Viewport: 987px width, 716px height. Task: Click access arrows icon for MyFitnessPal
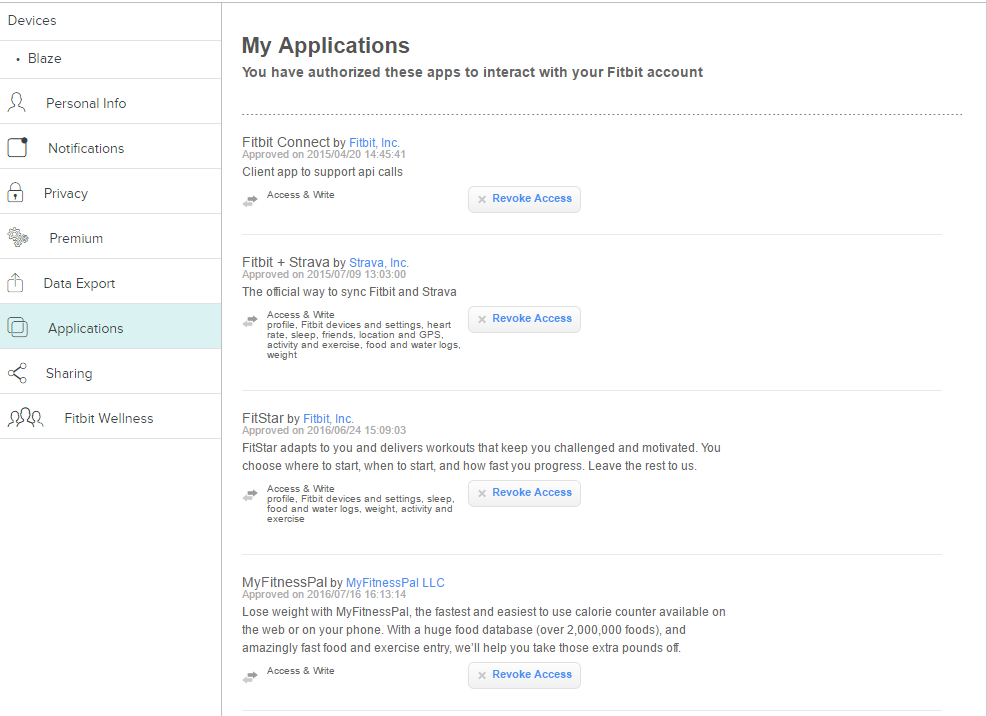click(250, 677)
